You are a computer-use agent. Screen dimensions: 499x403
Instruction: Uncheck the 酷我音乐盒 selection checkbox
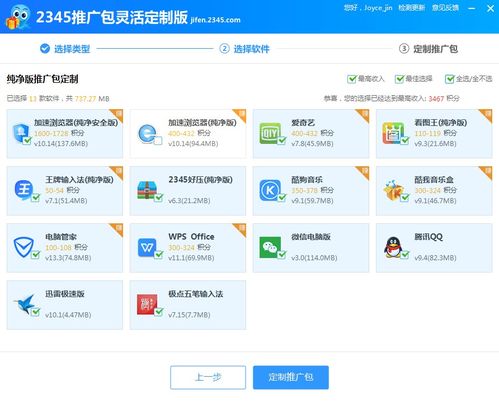(x=405, y=198)
